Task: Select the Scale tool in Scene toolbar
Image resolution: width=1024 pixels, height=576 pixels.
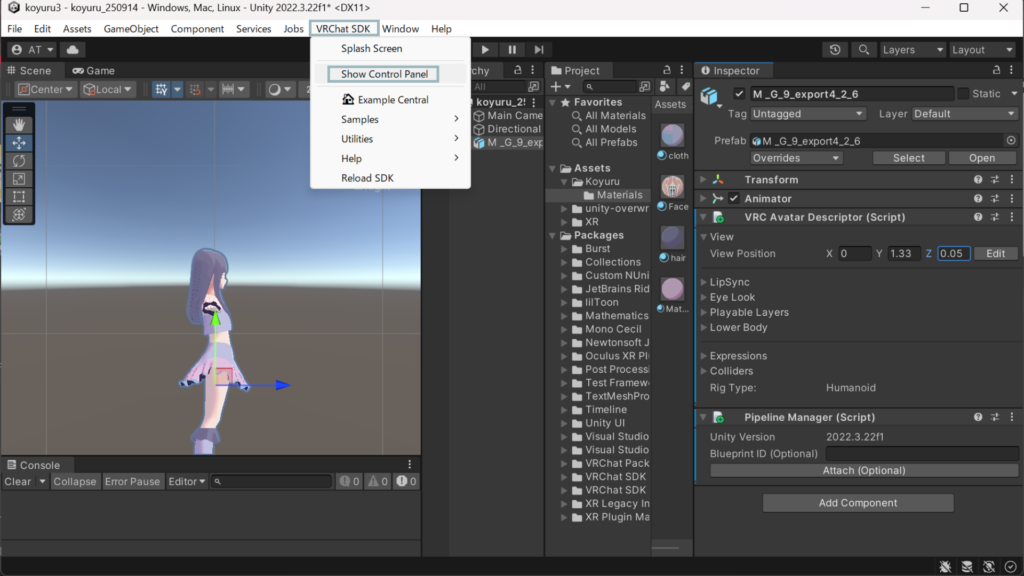Action: (19, 179)
